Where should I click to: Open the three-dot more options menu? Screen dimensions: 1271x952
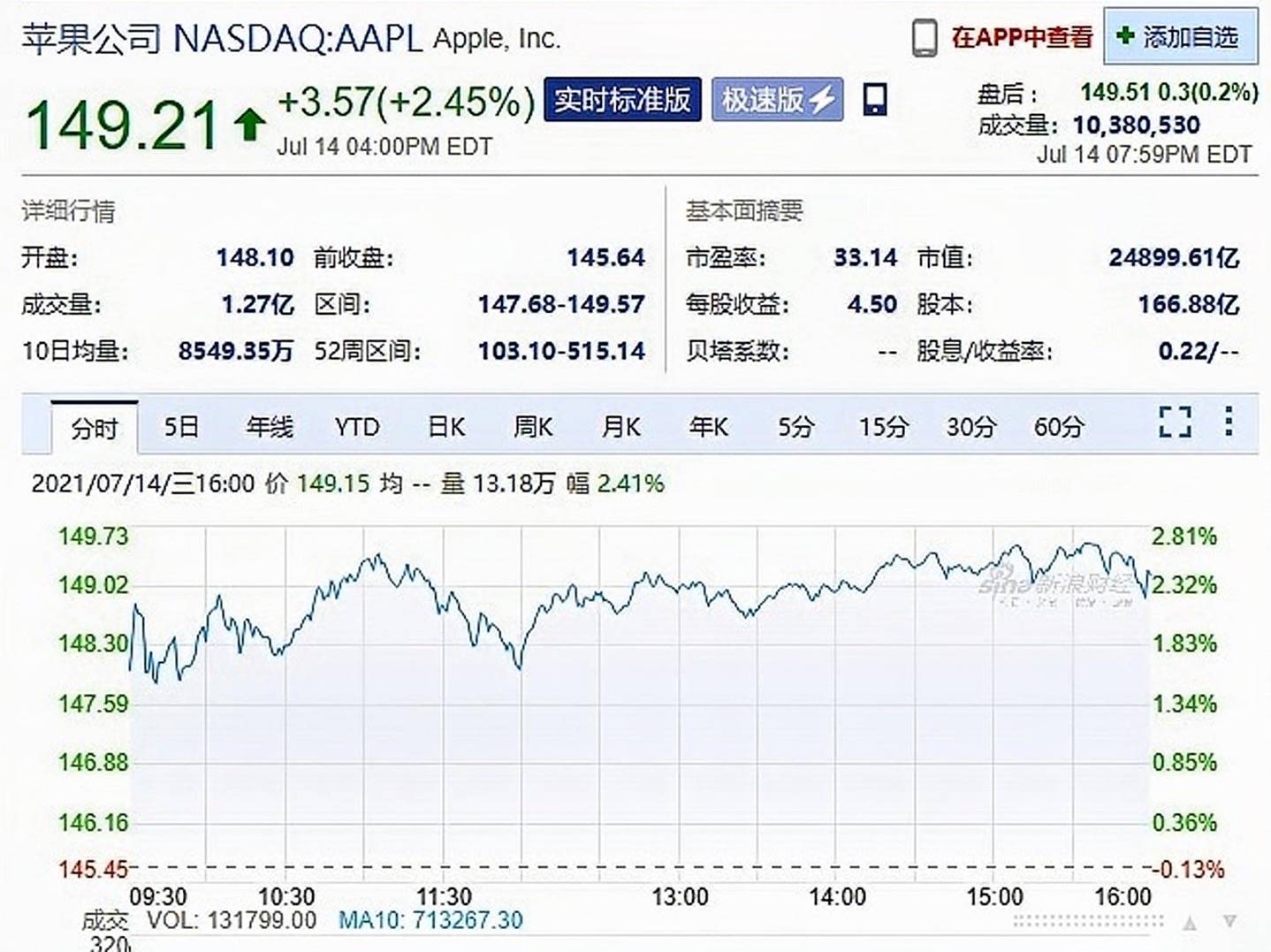tap(1229, 422)
